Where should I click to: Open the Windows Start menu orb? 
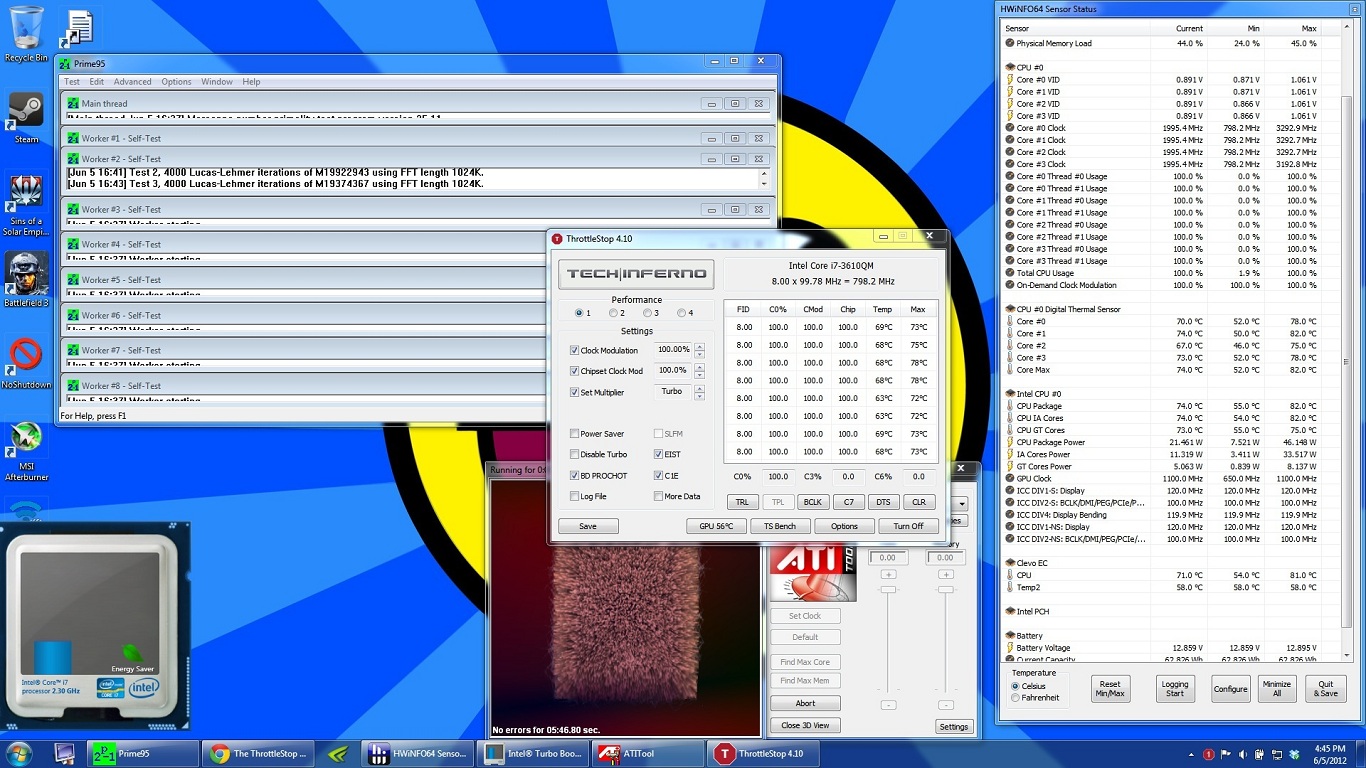[19, 753]
